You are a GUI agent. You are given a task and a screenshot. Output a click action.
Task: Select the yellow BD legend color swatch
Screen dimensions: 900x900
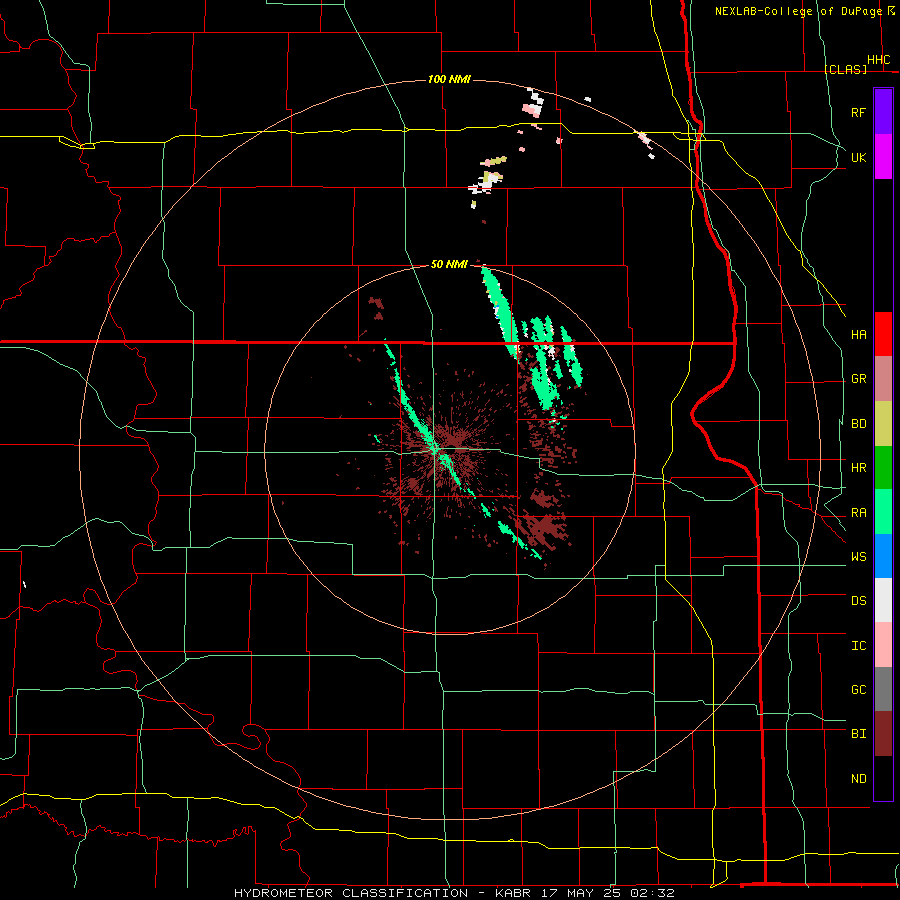[x=883, y=424]
